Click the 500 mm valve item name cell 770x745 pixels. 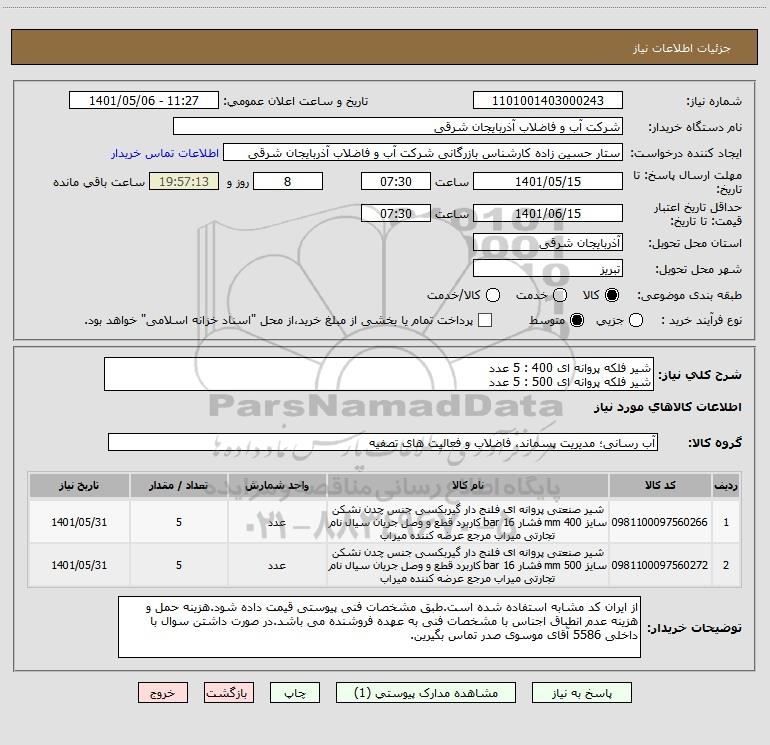coord(468,565)
